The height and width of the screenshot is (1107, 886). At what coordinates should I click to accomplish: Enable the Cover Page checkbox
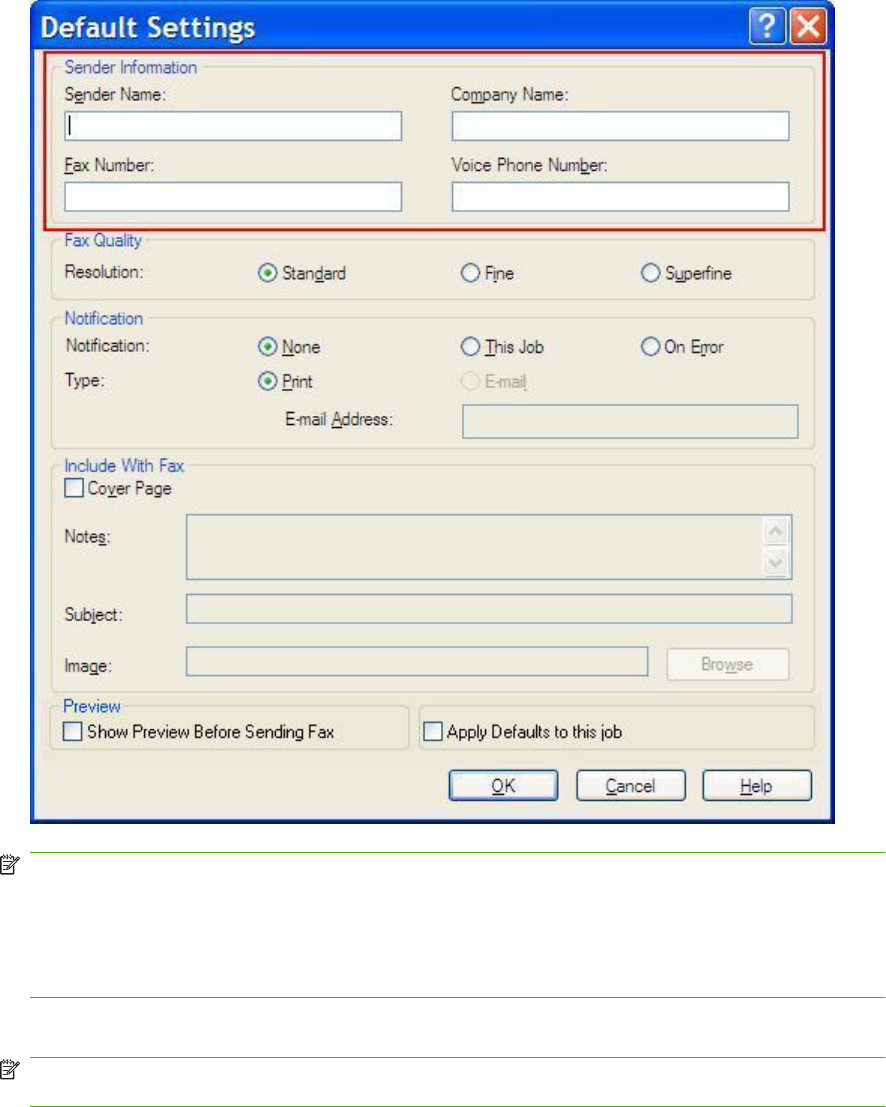coord(73,488)
